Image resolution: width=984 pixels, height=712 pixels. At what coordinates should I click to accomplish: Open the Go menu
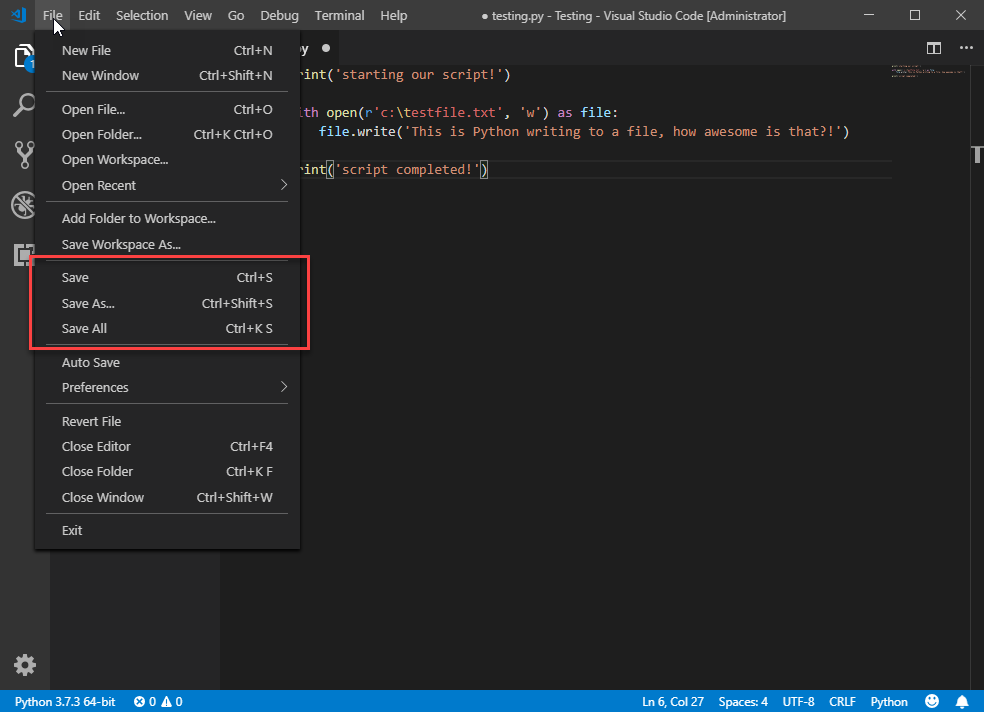pyautogui.click(x=236, y=15)
